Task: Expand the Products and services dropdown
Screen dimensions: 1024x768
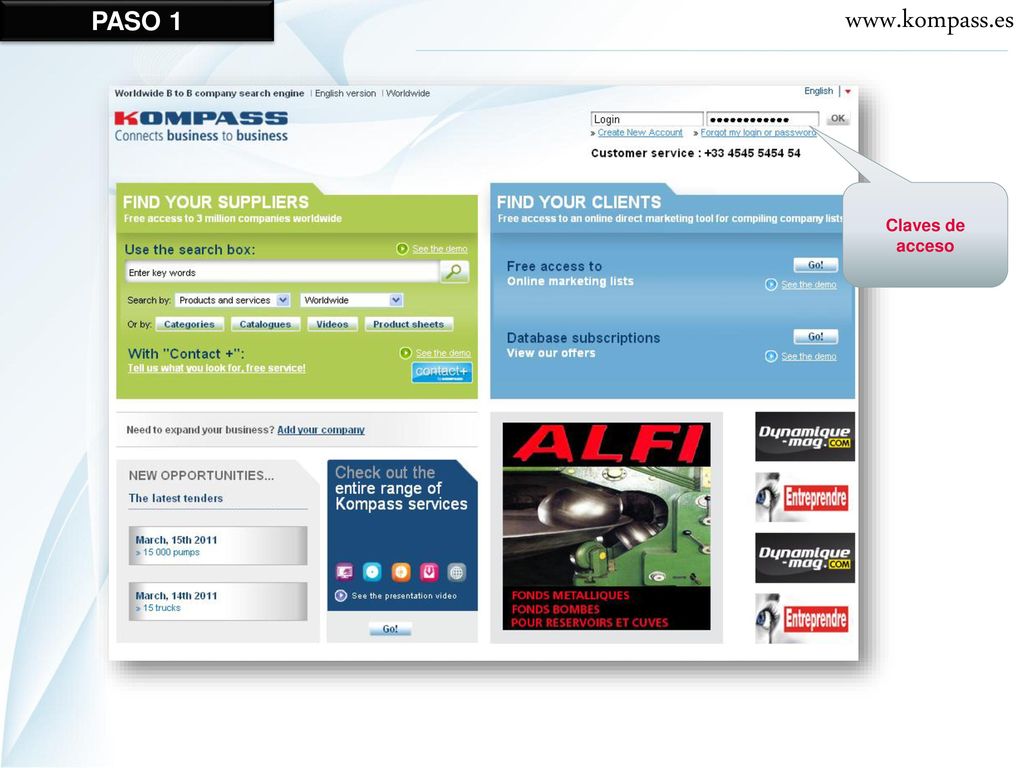Action: (x=283, y=300)
